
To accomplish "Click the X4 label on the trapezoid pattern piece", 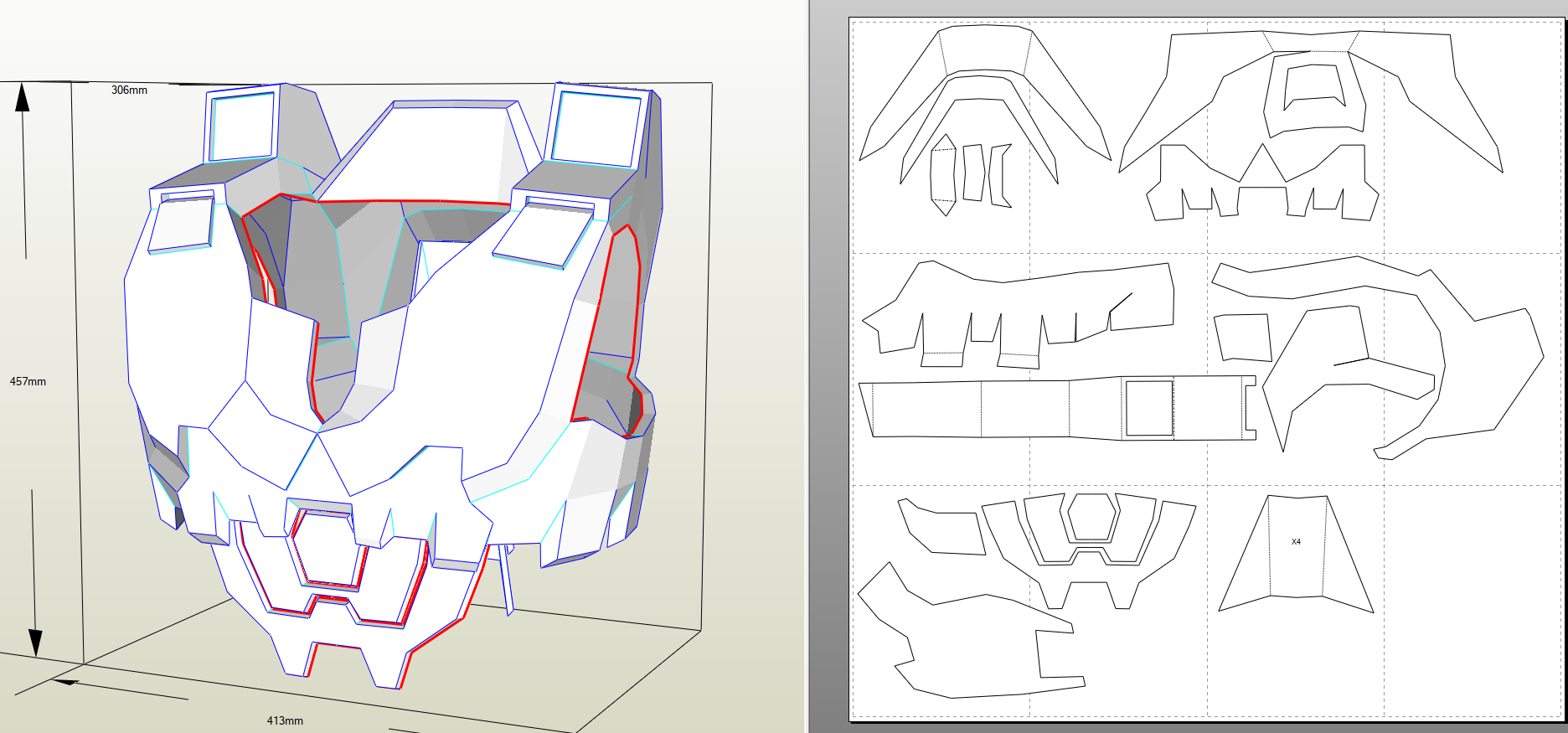I will pos(1296,542).
